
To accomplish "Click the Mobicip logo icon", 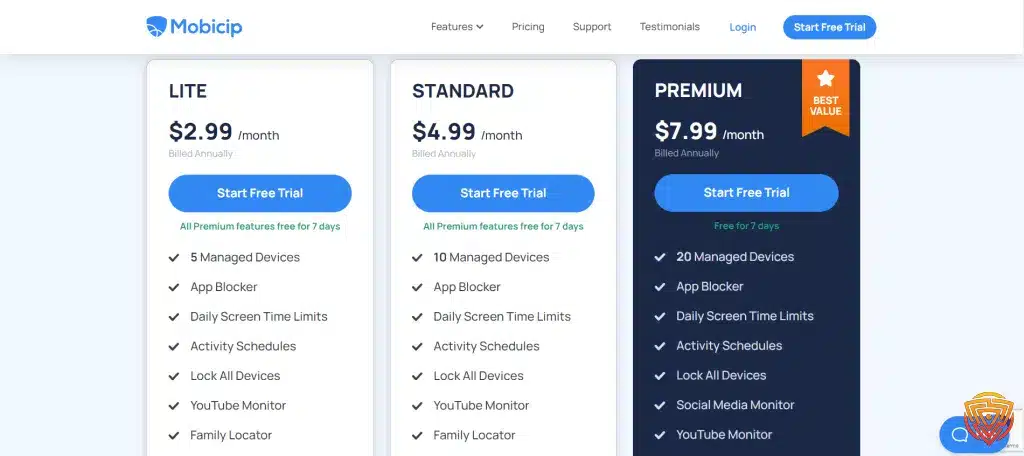I will (157, 27).
